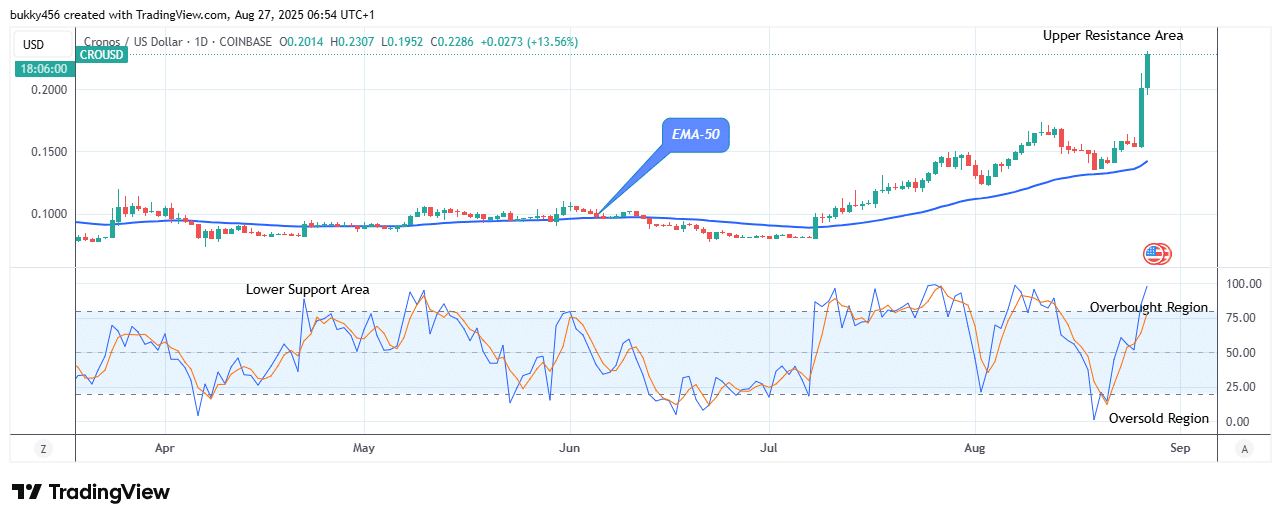Image resolution: width=1281 pixels, height=522 pixels.
Task: Click the Jun date axis label
Action: 569,448
